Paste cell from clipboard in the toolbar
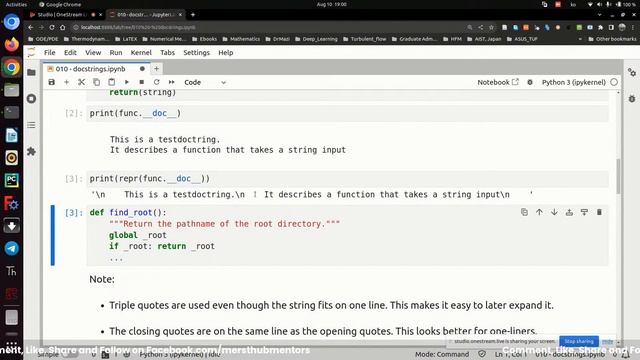 111,82
